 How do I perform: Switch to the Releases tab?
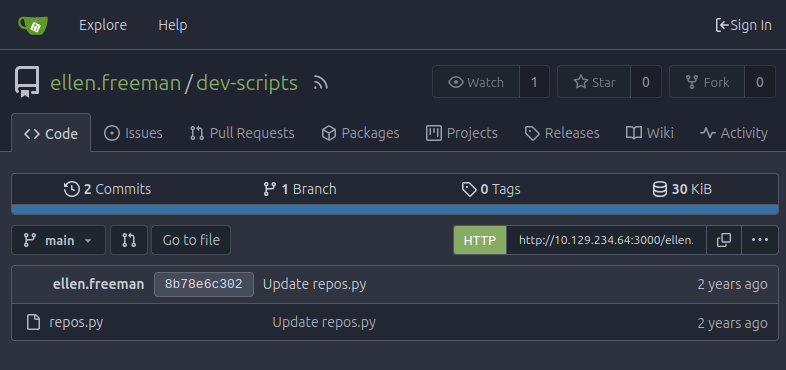[562, 133]
